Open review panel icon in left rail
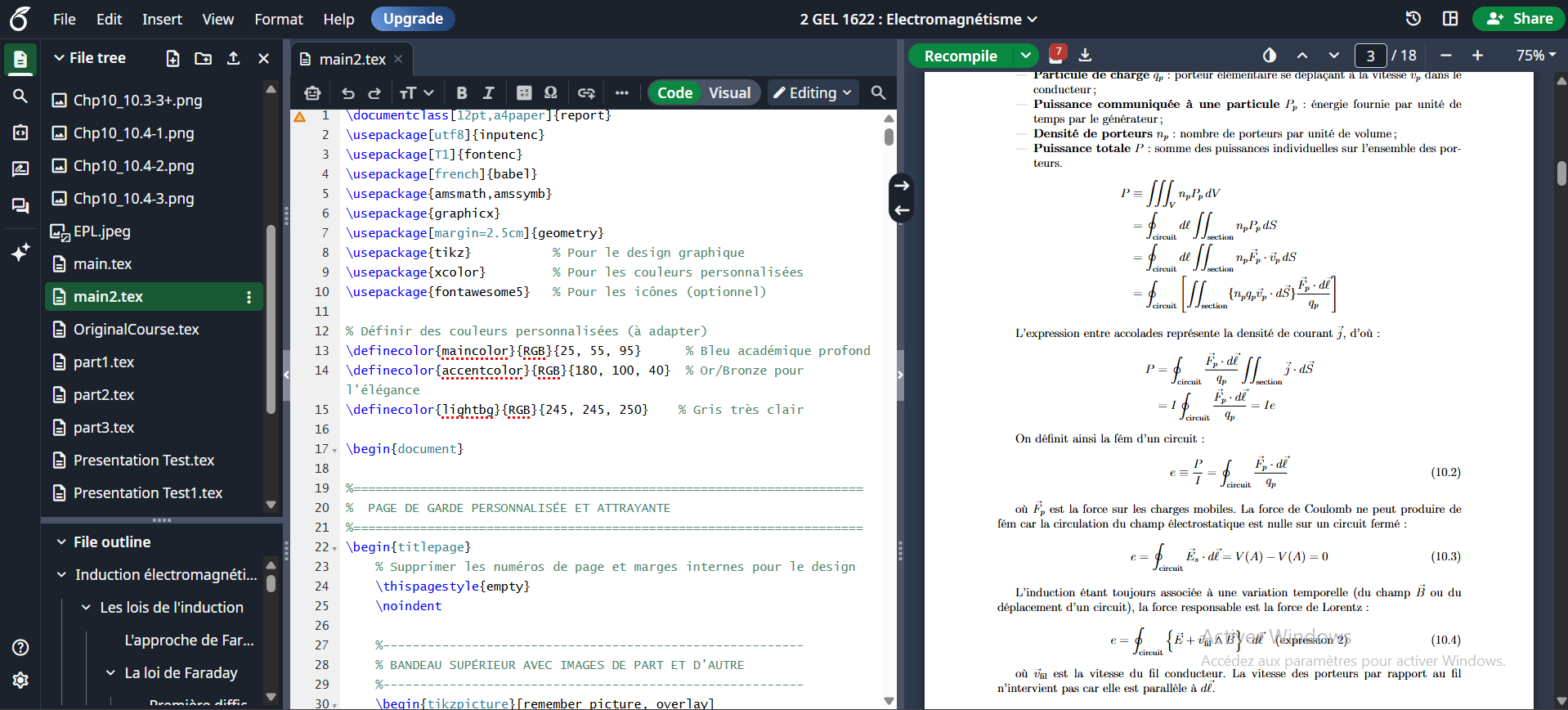Image resolution: width=1568 pixels, height=710 pixels. 20,169
